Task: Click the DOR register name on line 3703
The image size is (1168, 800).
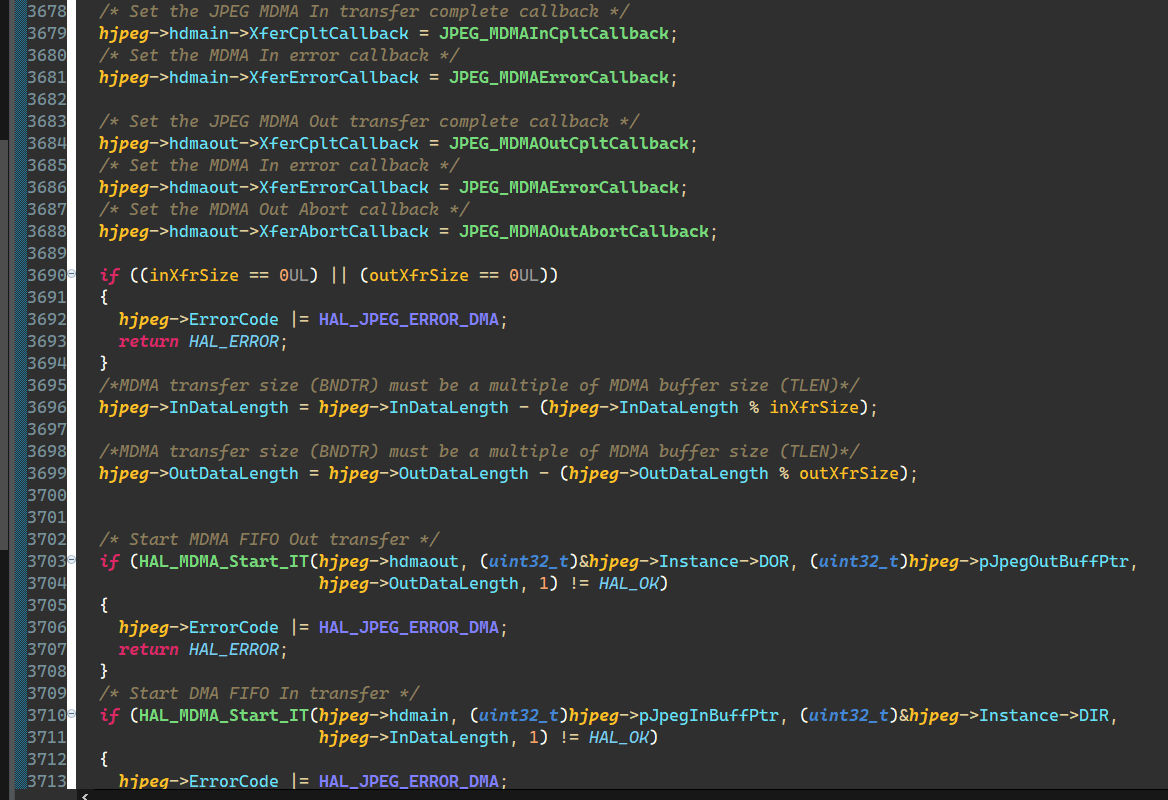Action: (773, 562)
